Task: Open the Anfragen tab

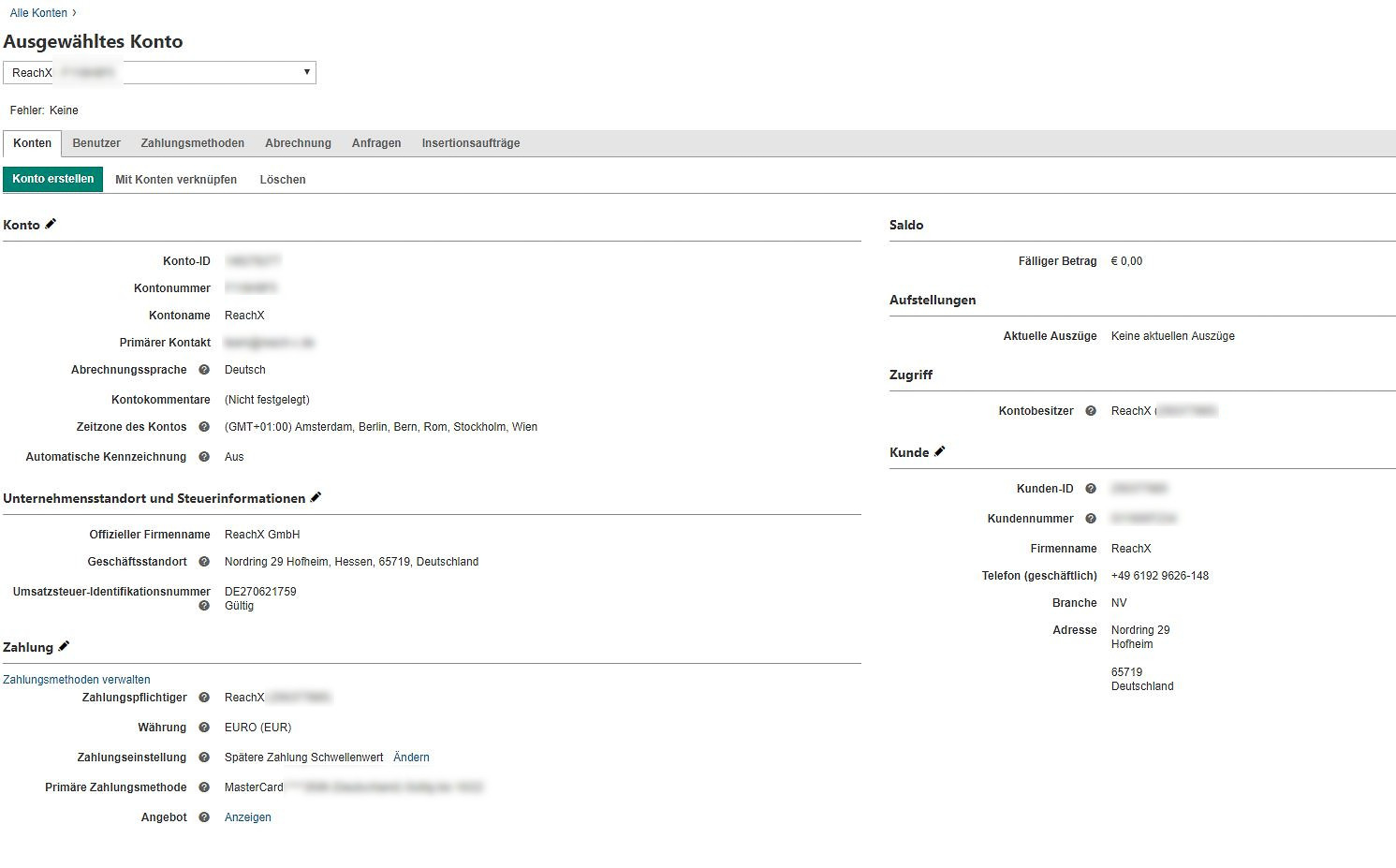Action: [376, 143]
